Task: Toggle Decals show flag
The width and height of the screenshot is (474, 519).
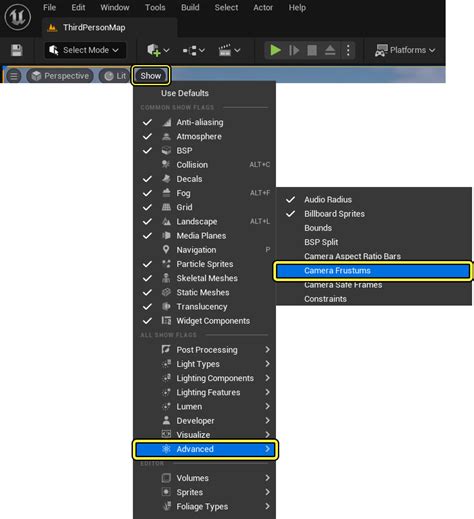Action: (204, 179)
